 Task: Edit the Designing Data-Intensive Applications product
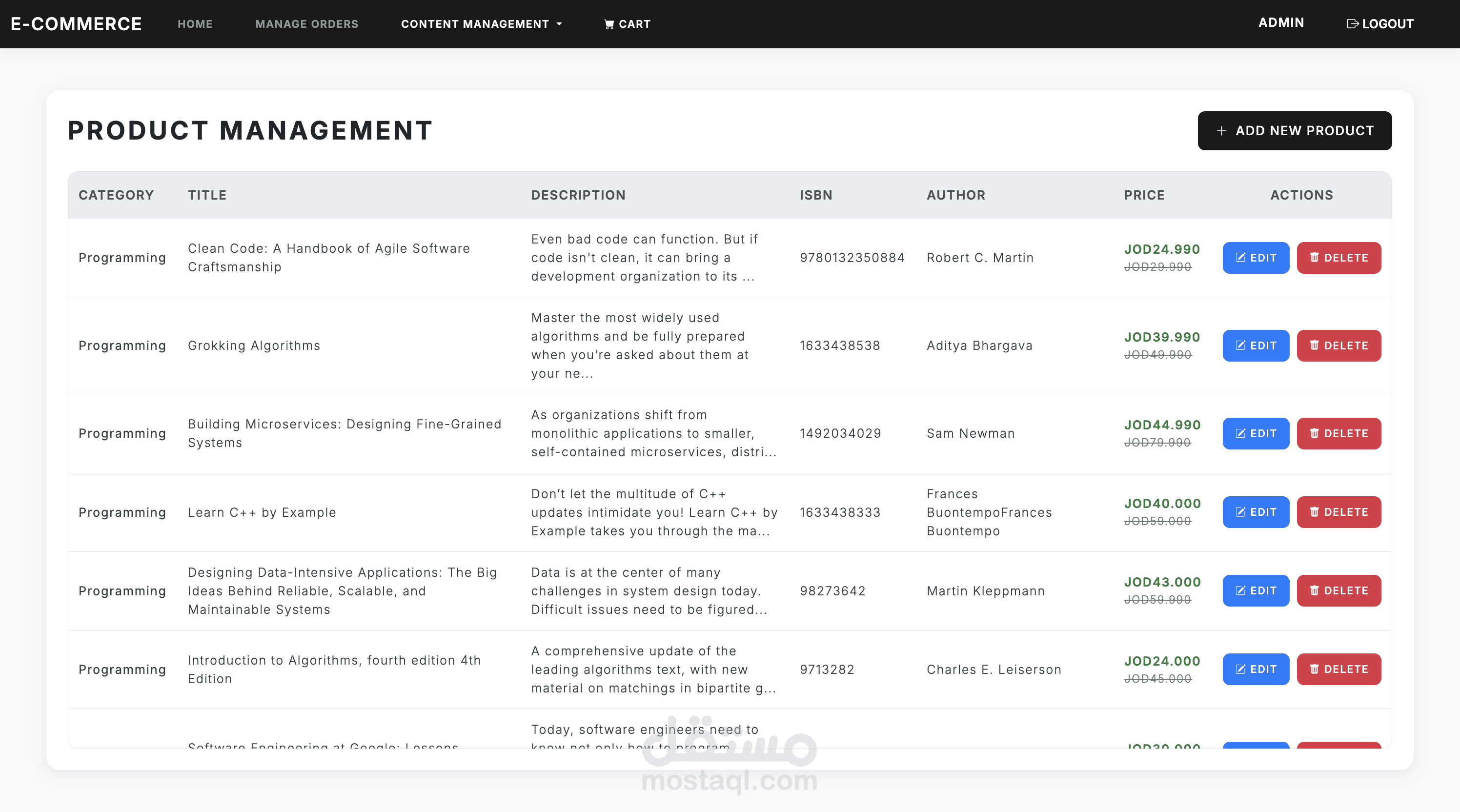(1256, 591)
